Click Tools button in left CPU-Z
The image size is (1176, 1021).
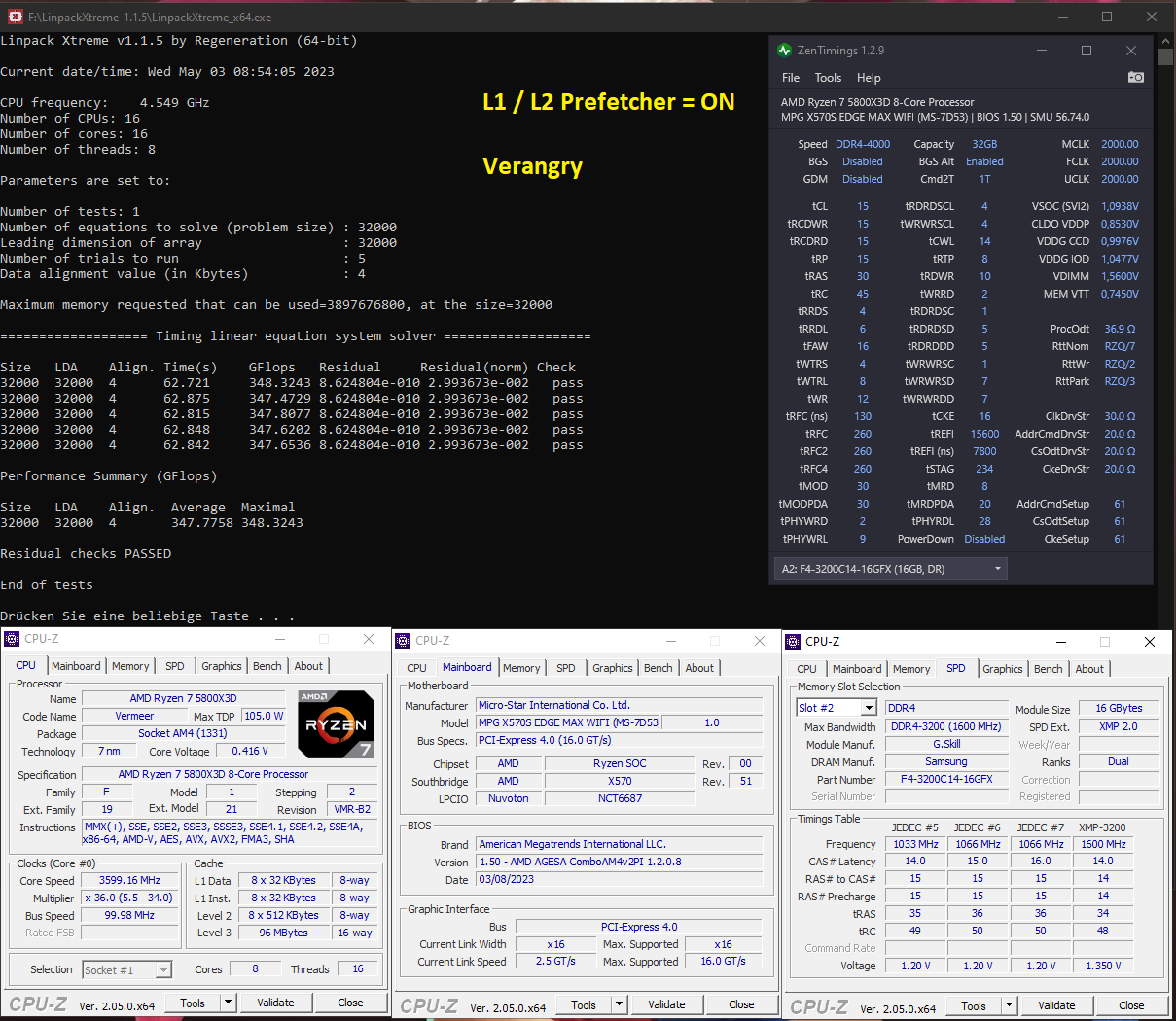pyautogui.click(x=193, y=1003)
